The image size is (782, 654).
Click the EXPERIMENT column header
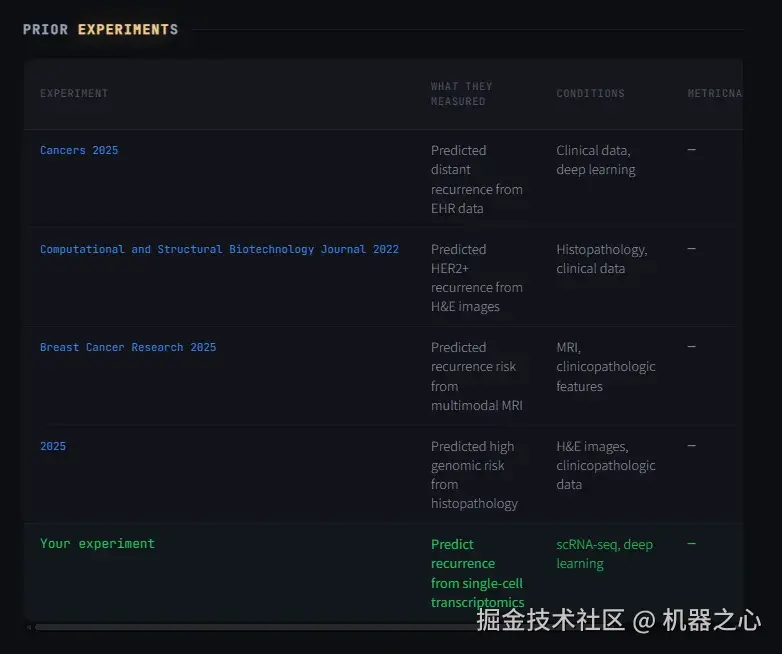tap(74, 94)
